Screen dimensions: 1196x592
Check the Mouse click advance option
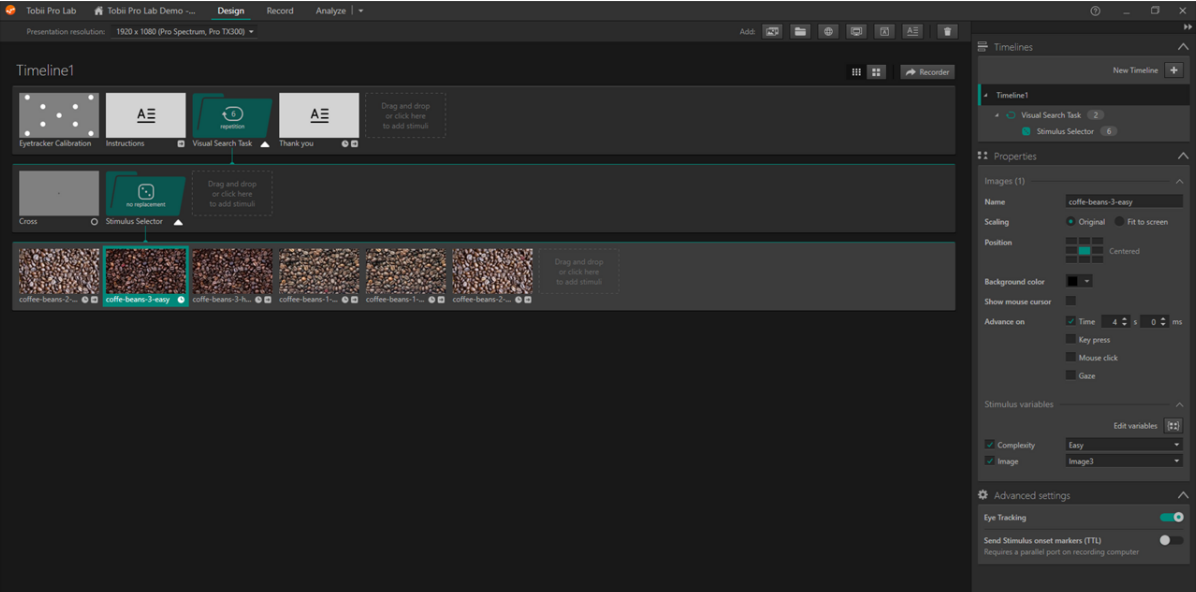[1071, 357]
